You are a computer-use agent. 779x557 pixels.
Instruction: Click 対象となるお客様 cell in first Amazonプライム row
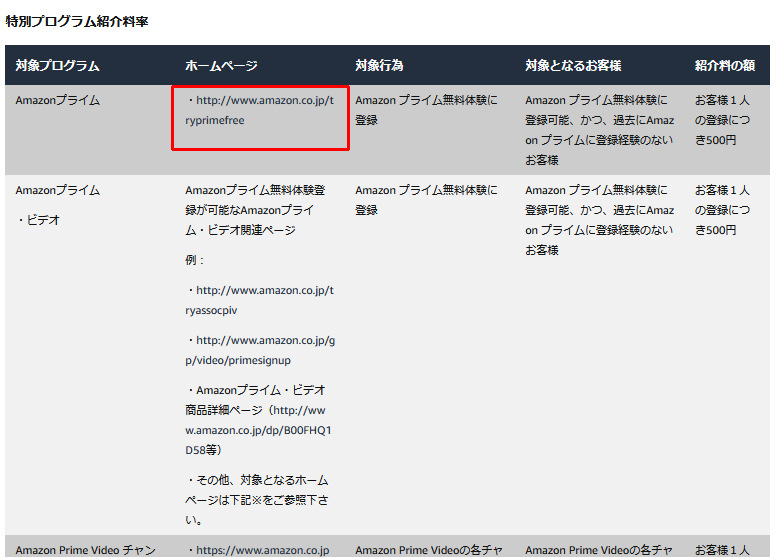point(600,130)
